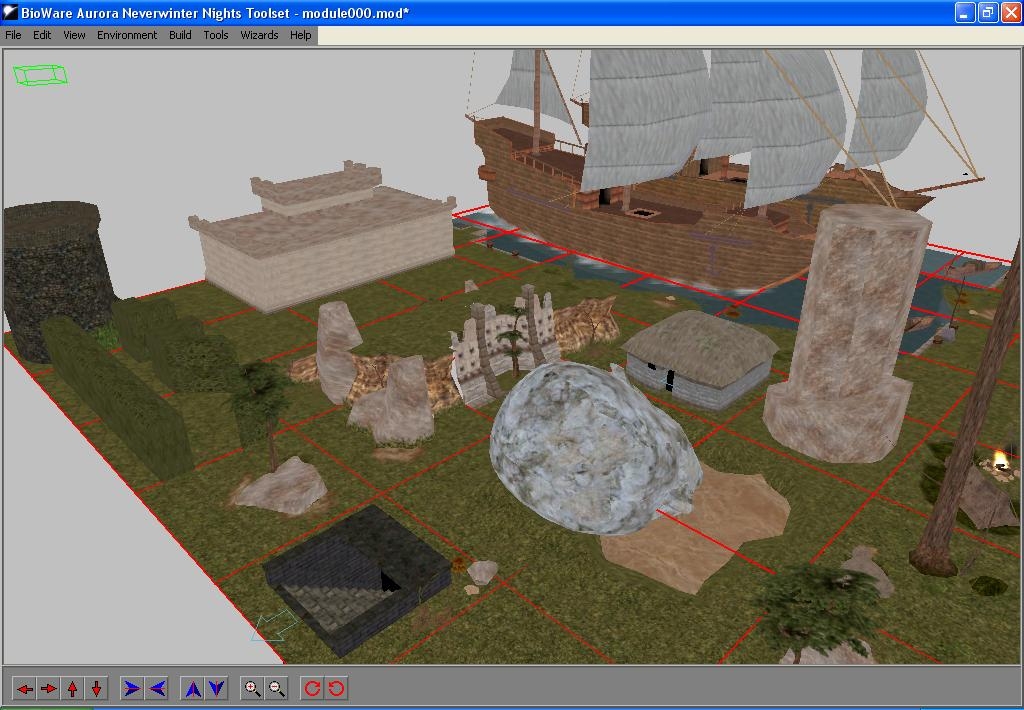Open the Wizards menu
Image resolution: width=1024 pixels, height=710 pixels.
click(259, 35)
